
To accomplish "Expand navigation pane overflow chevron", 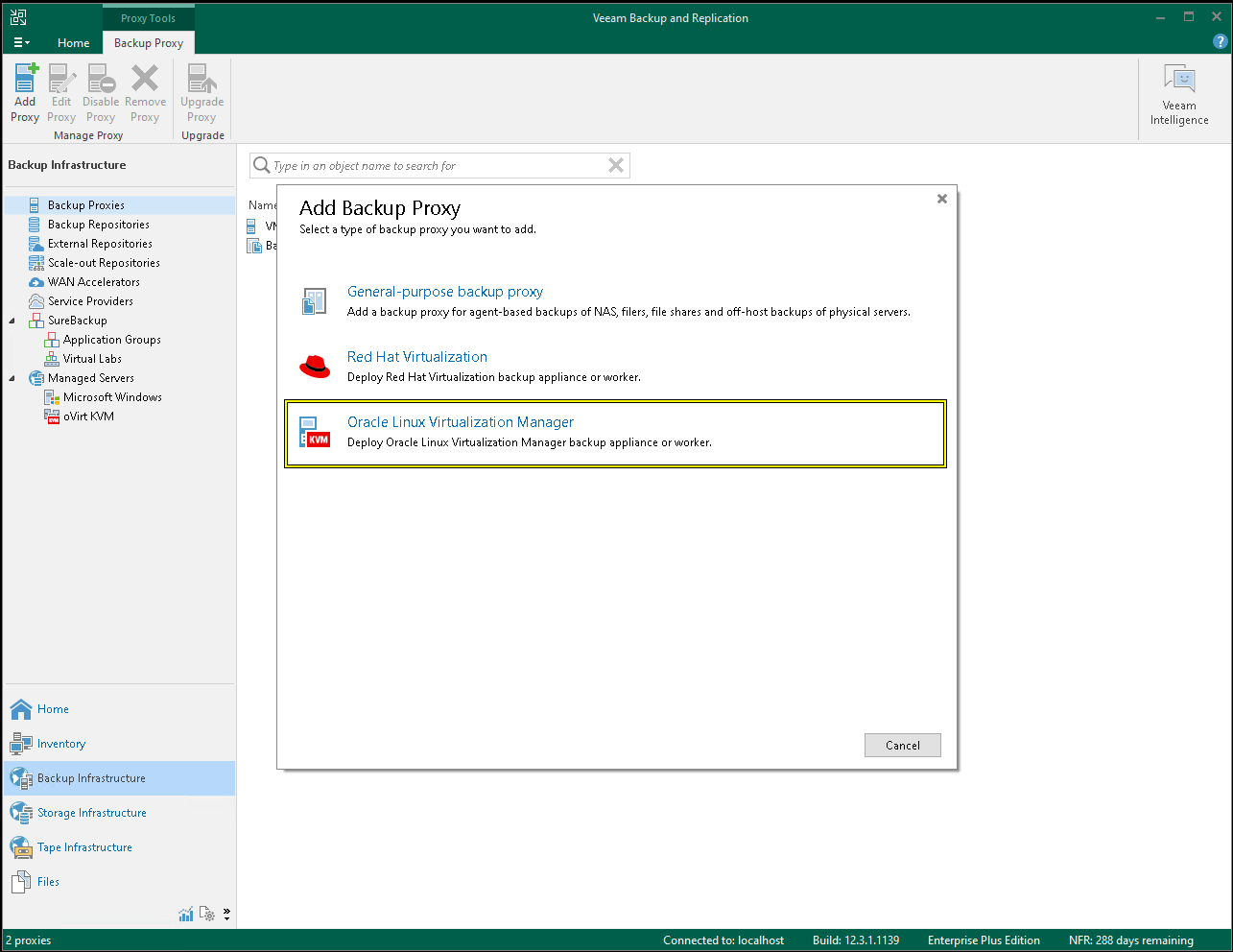I will [226, 915].
